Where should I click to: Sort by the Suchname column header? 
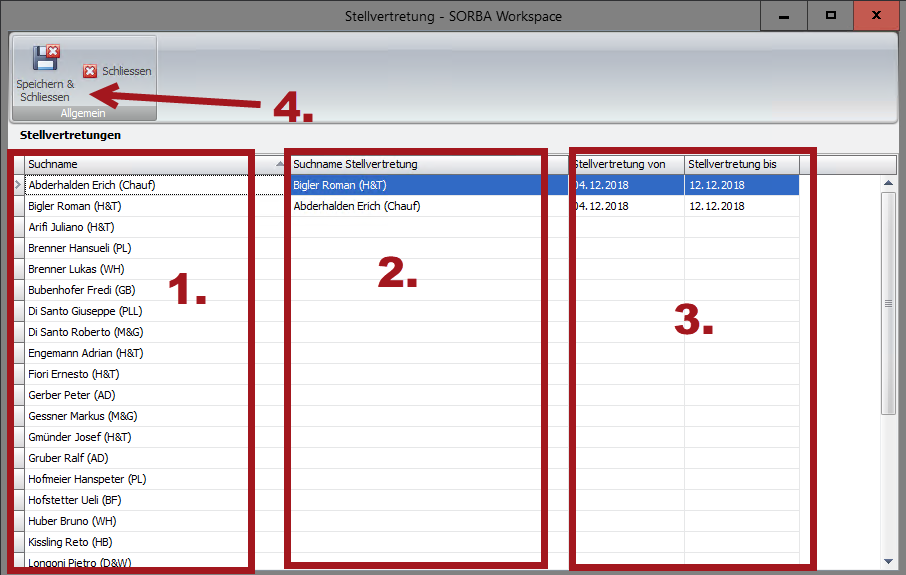tap(150, 164)
